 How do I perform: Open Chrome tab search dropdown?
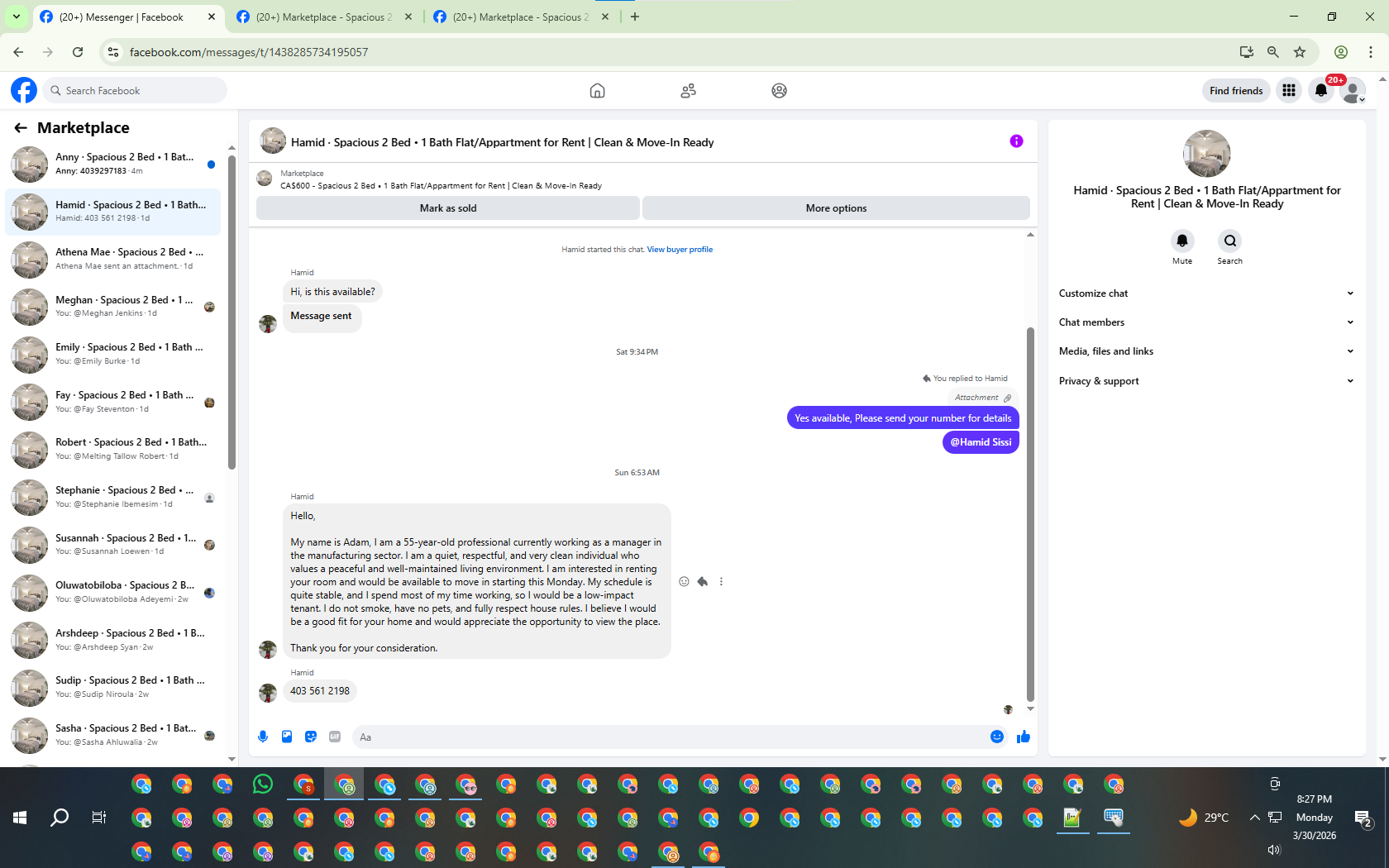tap(17, 17)
